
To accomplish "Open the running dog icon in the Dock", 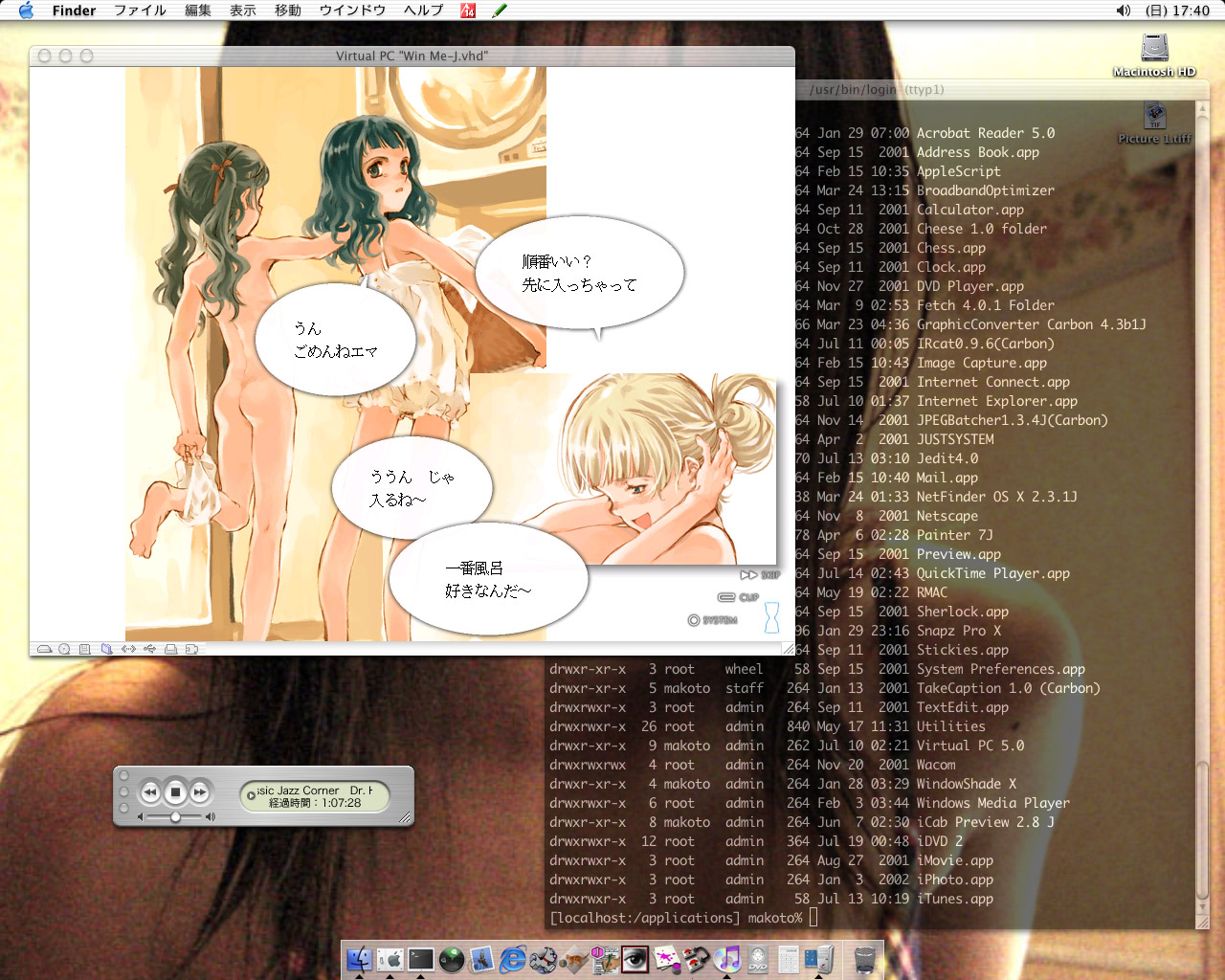I will tap(543, 959).
